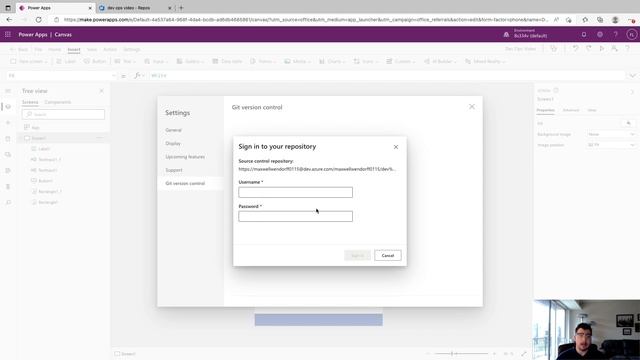This screenshot has height=360, width=640.
Task: Click the Power Apps title link
Action: click(x=33, y=35)
